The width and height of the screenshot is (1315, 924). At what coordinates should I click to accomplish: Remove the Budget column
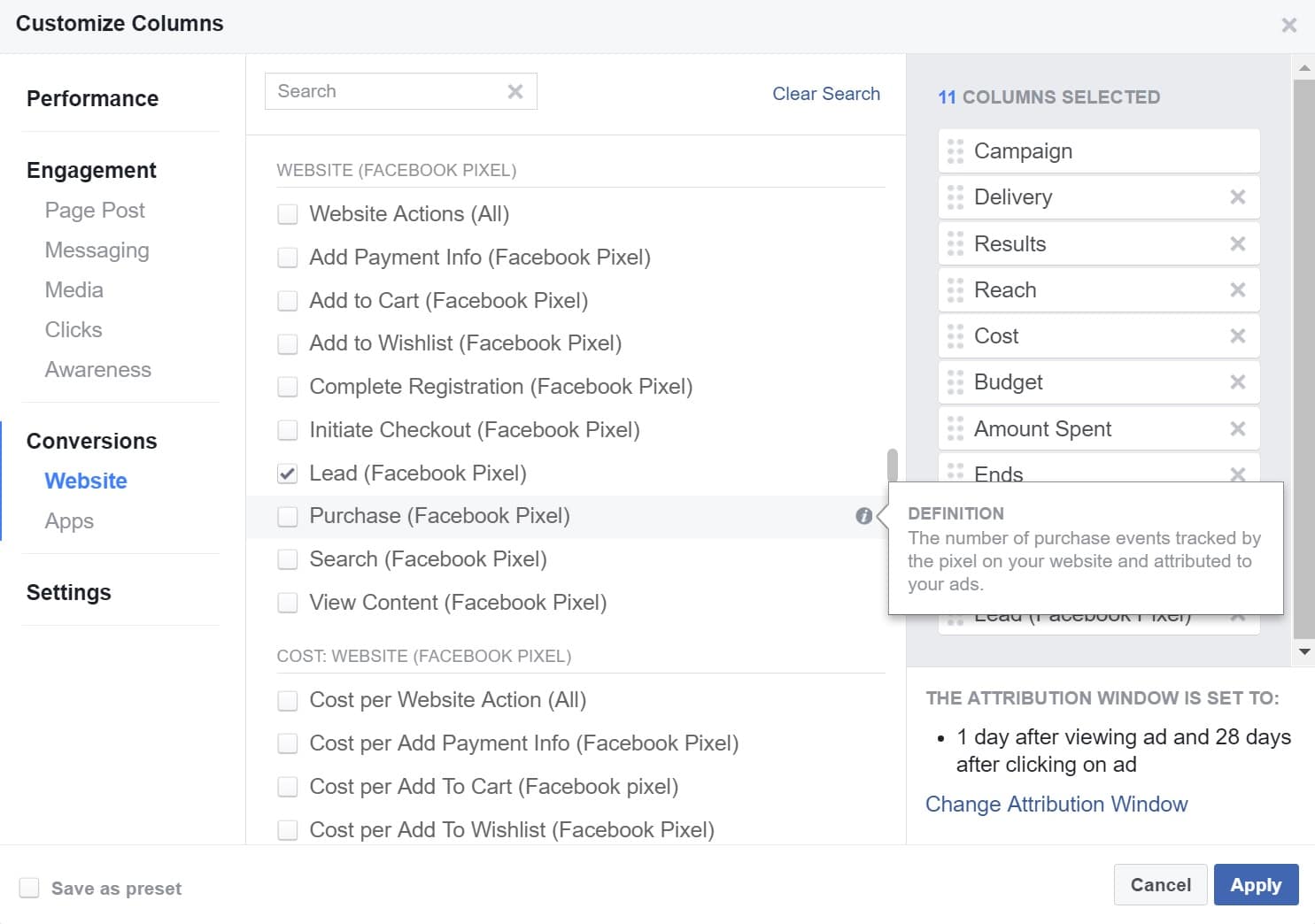click(1237, 381)
